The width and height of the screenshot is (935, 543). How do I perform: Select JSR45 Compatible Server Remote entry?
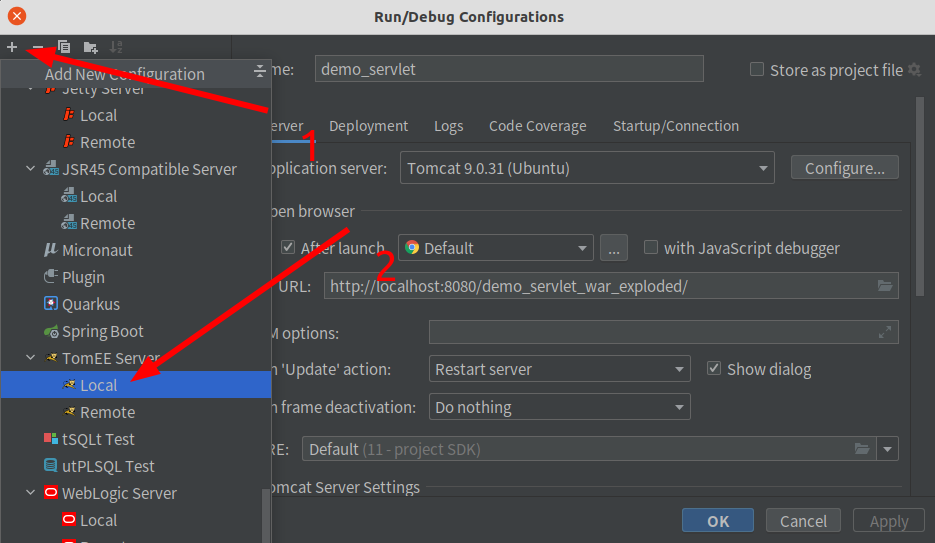click(136, 223)
